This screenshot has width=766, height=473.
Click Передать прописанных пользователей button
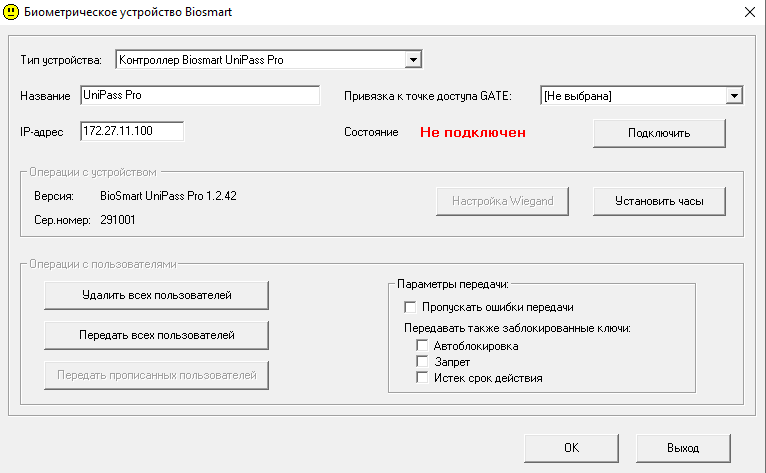157,375
